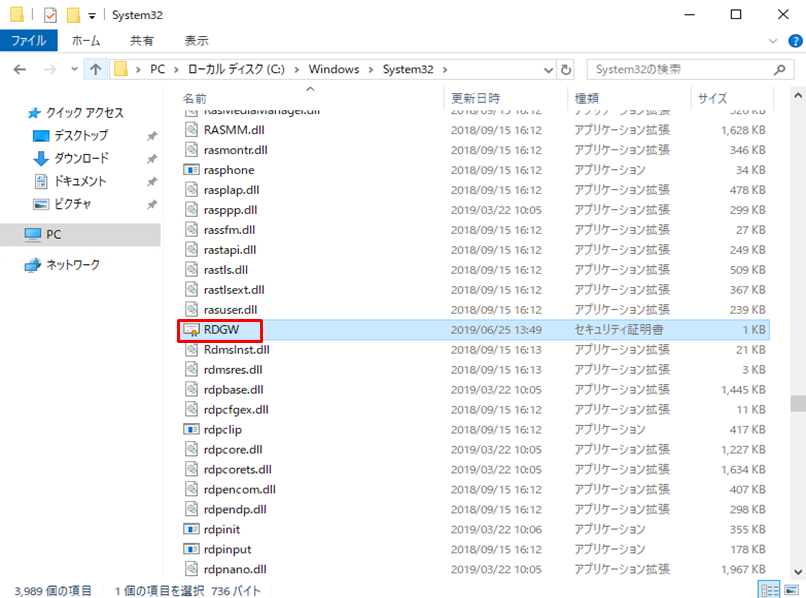Open the ファイル tab
Image resolution: width=806 pixels, height=598 pixels.
click(x=29, y=41)
